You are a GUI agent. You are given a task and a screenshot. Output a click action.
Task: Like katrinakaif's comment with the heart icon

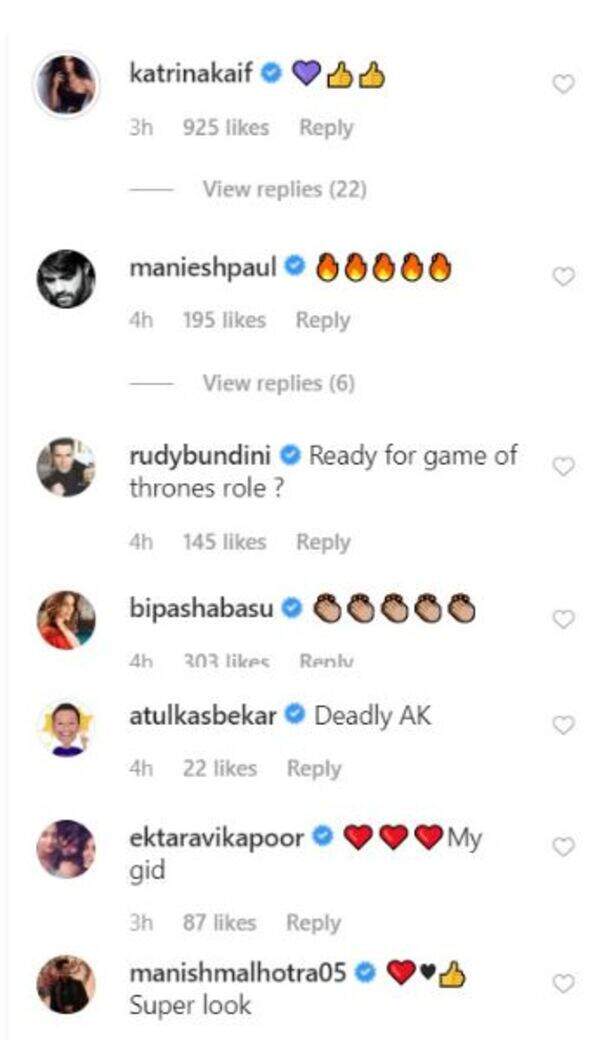click(564, 84)
